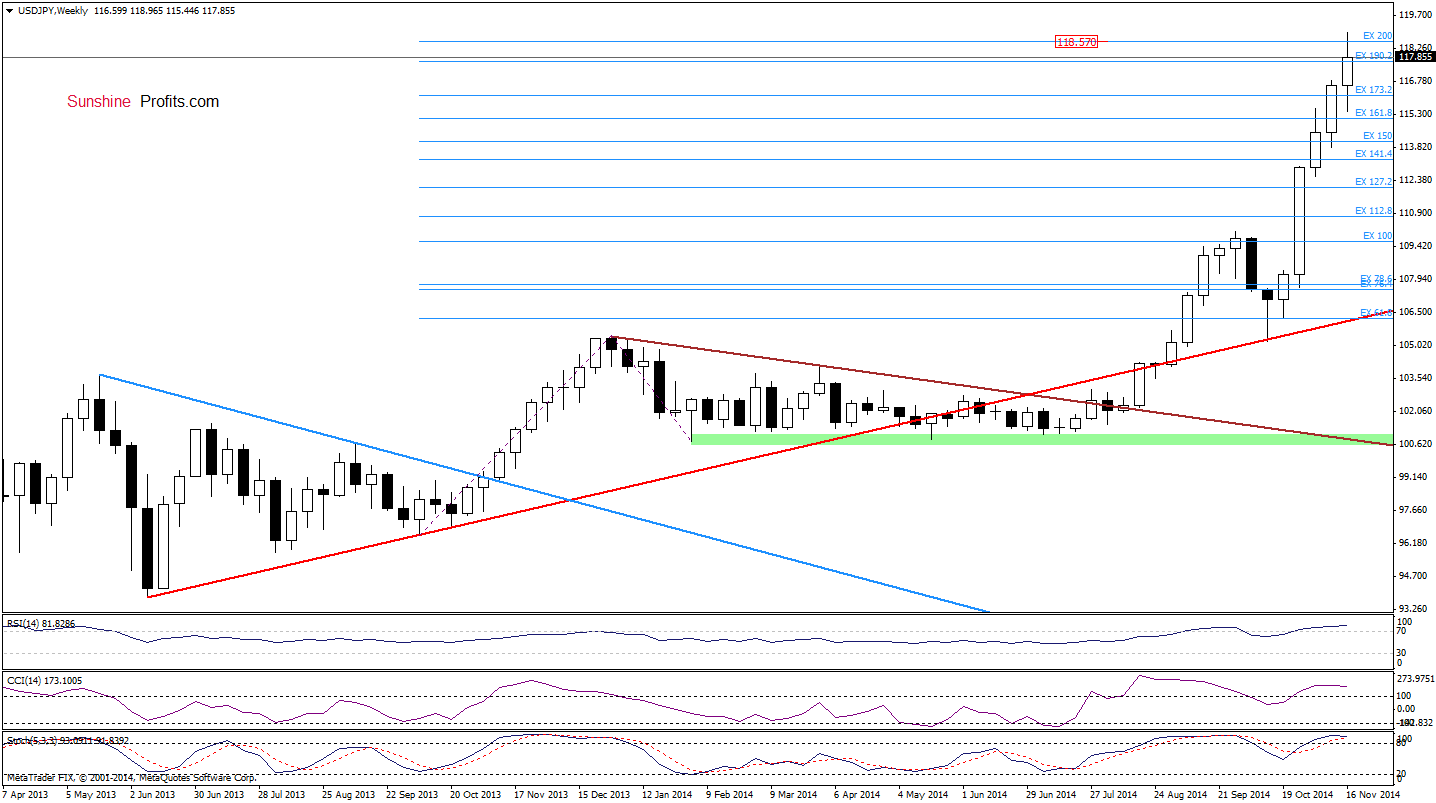Click the 12 Jan 2014 date label
Viewport: 1436px width, 803px height.
tap(667, 796)
